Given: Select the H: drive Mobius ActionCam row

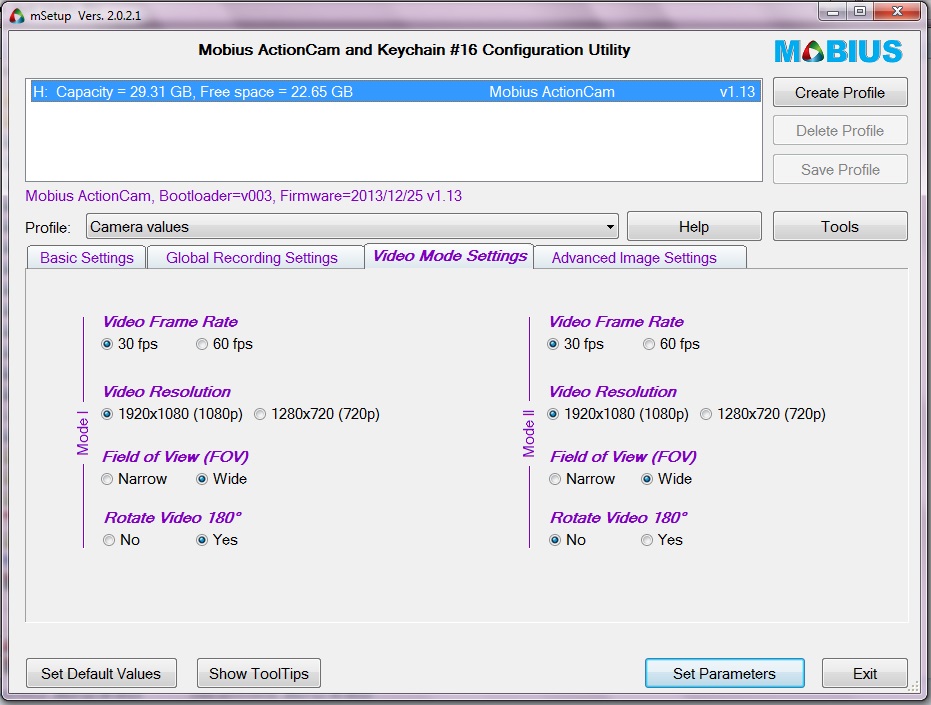Looking at the screenshot, I should pos(395,92).
